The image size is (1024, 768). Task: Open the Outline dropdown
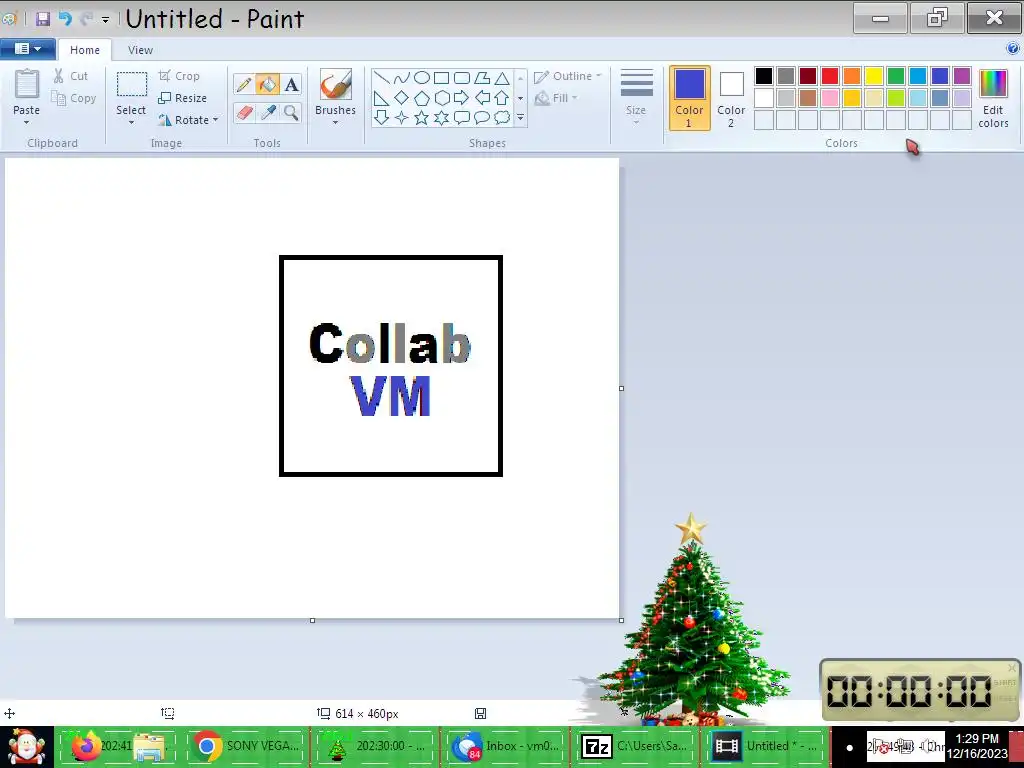[x=567, y=76]
